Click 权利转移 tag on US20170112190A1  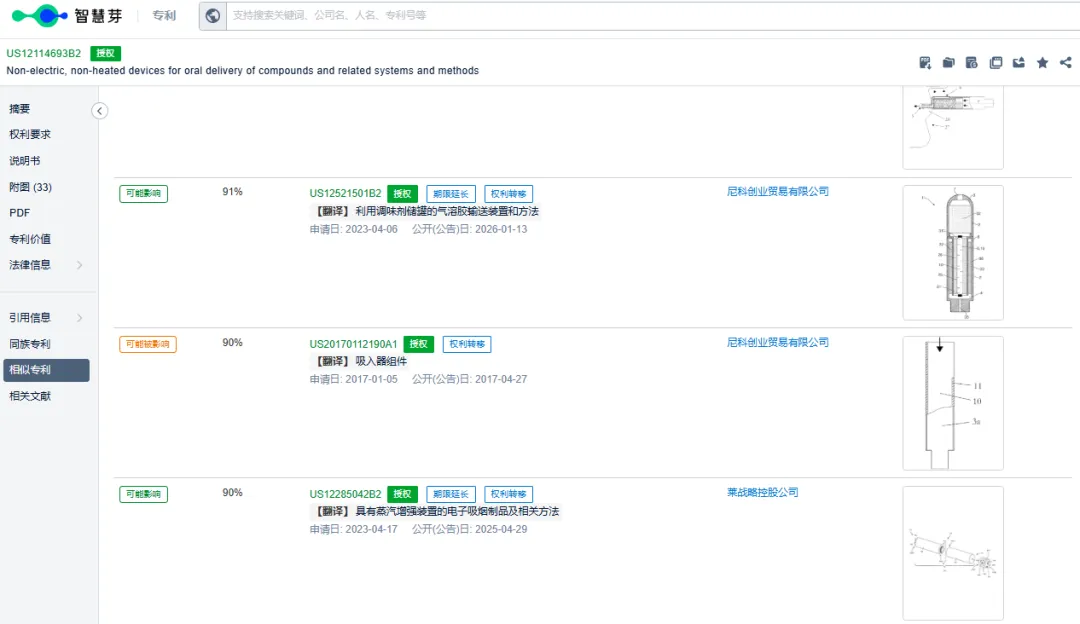(x=467, y=344)
